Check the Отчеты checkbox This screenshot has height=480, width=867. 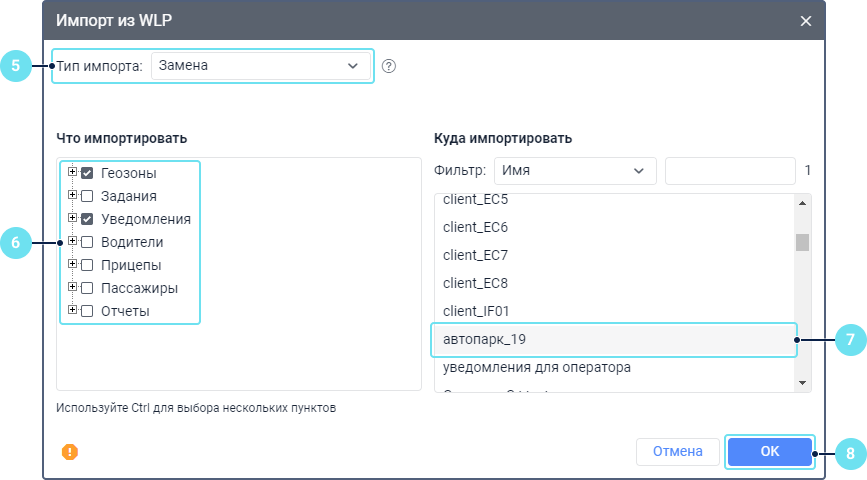click(87, 311)
